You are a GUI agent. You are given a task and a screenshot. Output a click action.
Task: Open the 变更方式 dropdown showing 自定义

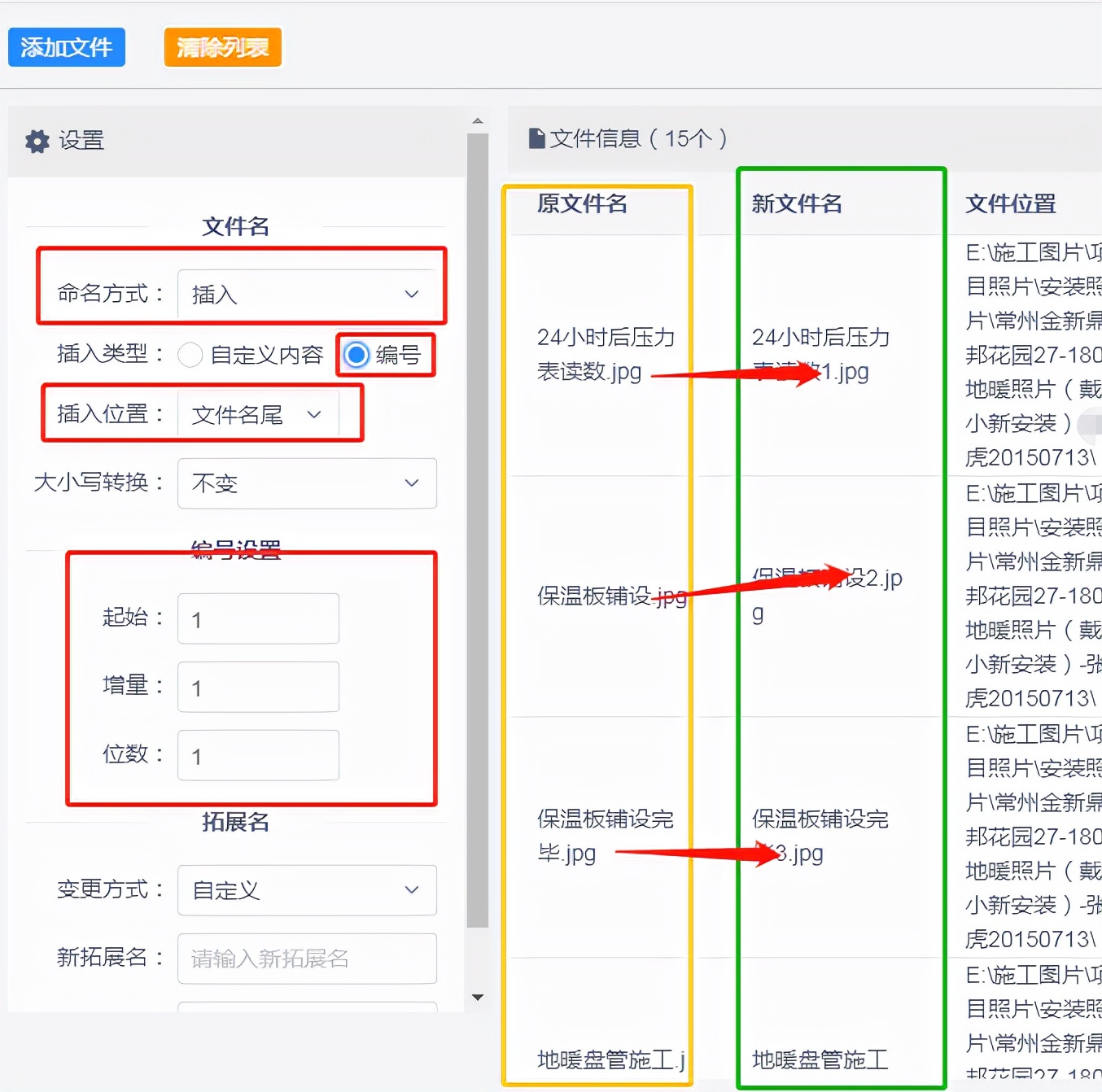click(x=307, y=890)
